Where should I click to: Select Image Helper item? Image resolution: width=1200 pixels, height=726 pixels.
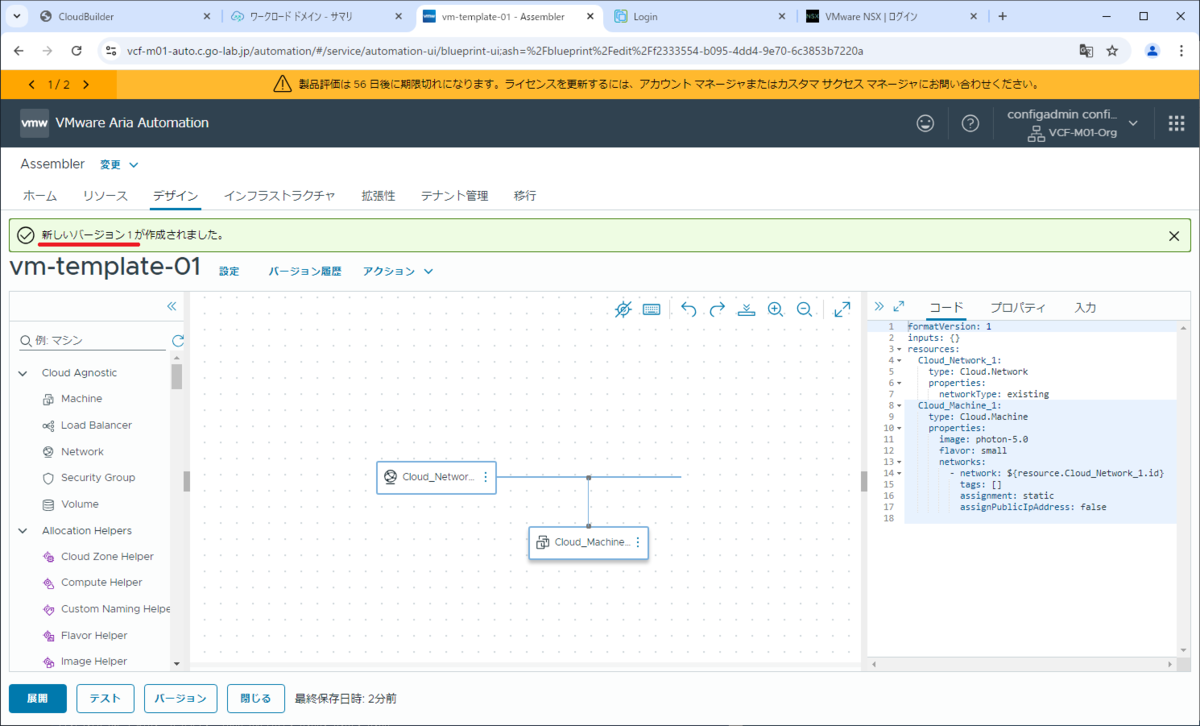(94, 661)
